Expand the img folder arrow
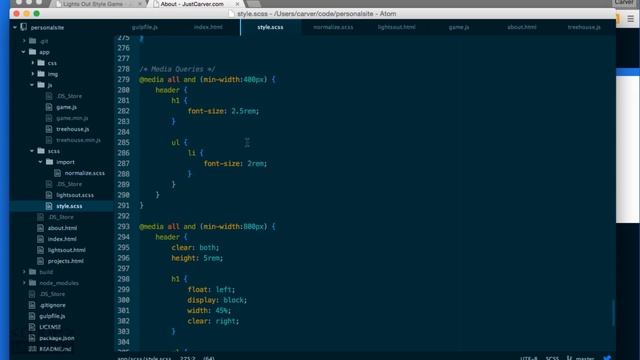This screenshot has width=640, height=360. coord(33,74)
